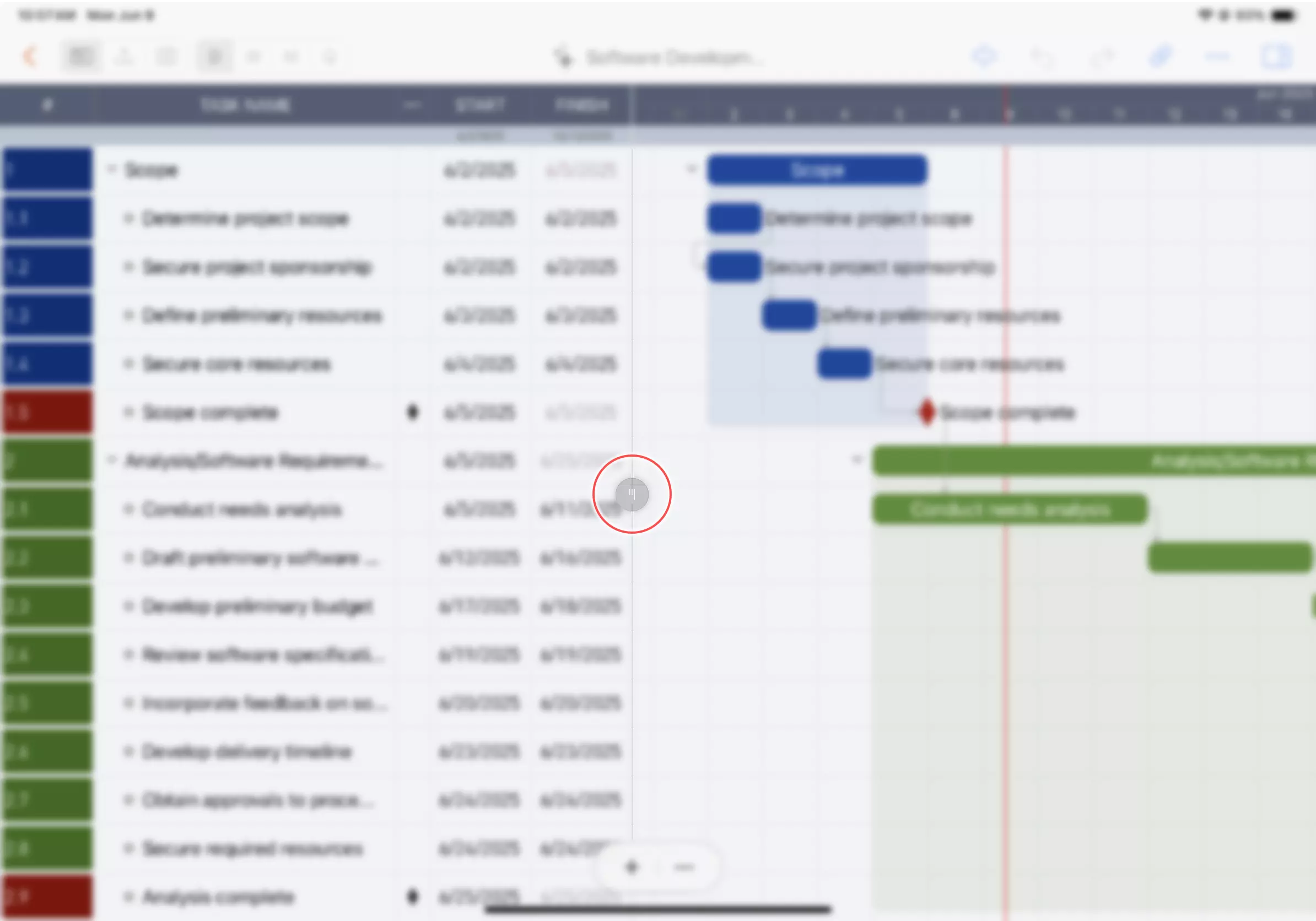This screenshot has width=1316, height=921.
Task: Tap the lock icon beside the Analysis complete row
Action: 413,896
